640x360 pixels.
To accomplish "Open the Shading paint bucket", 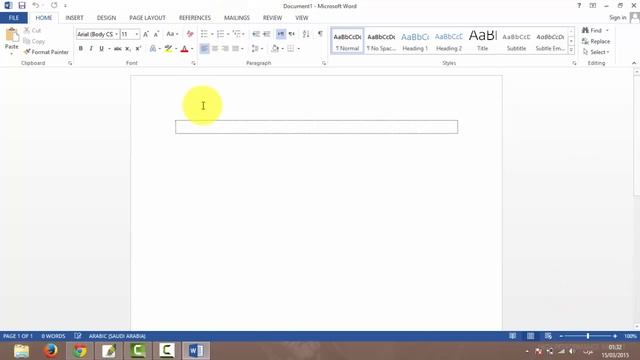I will tap(276, 49).
